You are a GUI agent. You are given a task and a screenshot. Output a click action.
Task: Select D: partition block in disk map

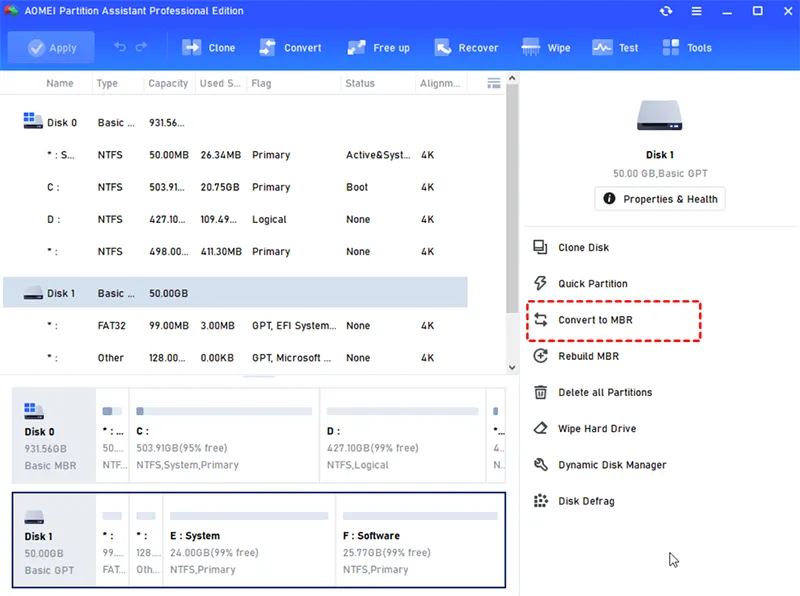403,435
